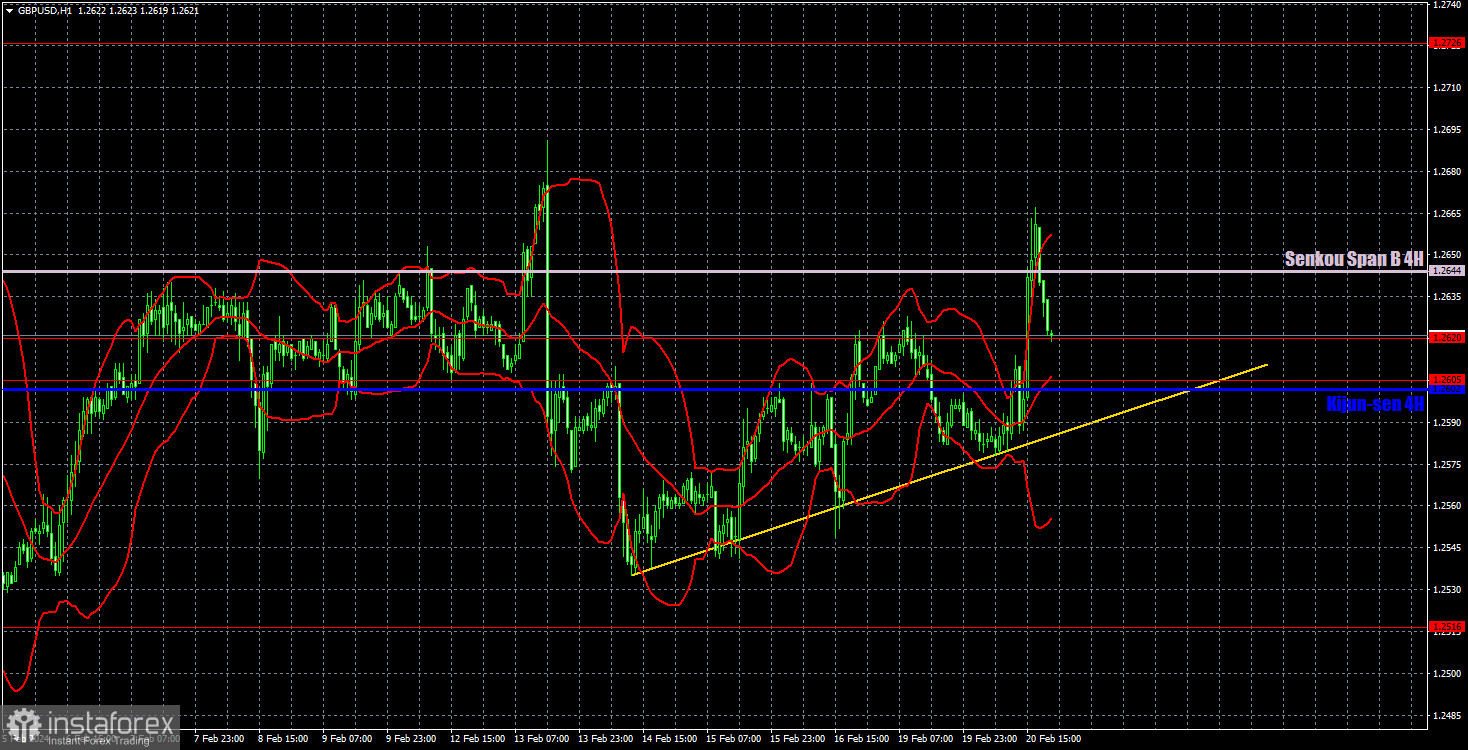This screenshot has width=1468, height=750.
Task: Click the Senkou Span B 4H label
Action: point(1354,259)
